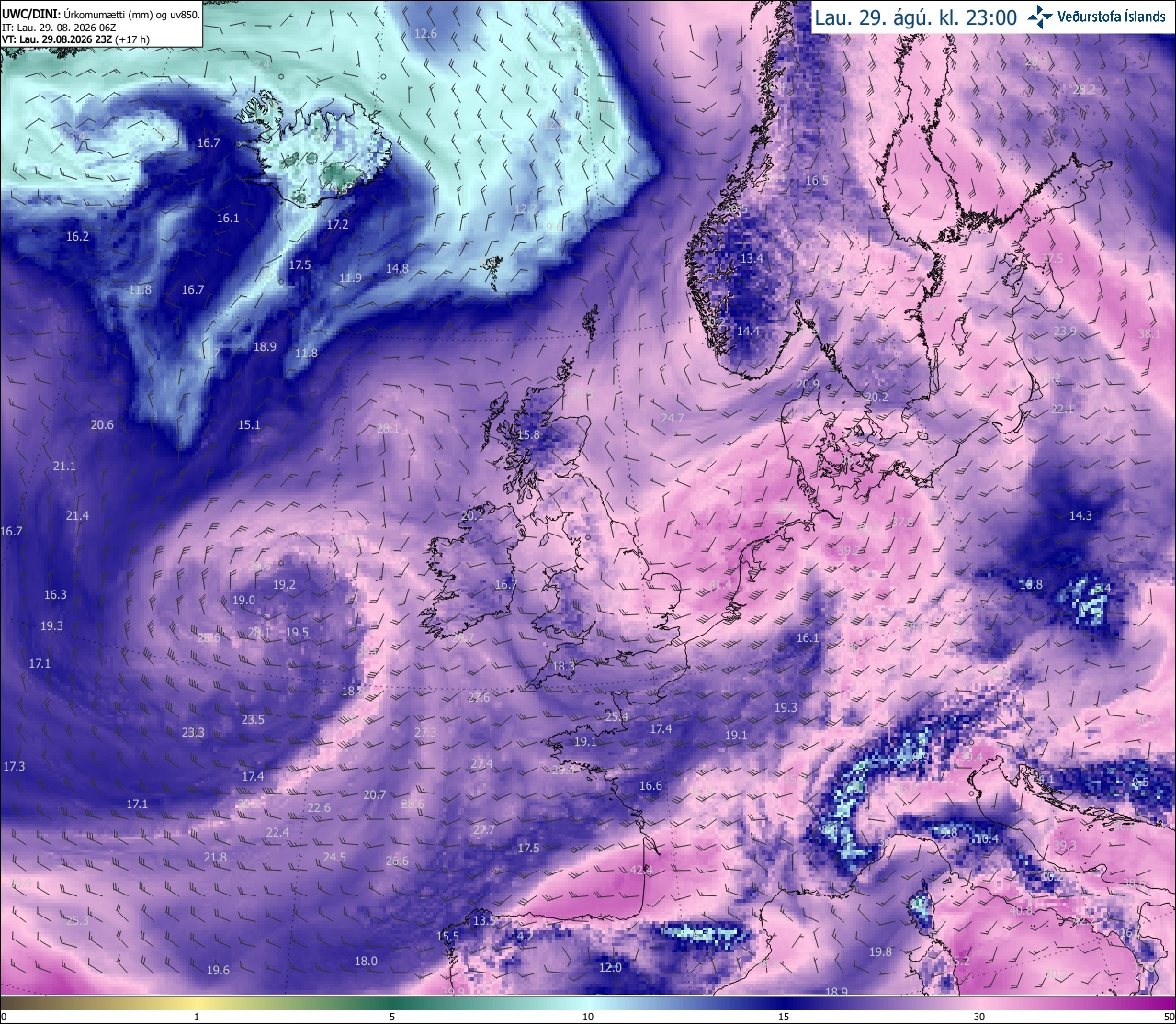Click the 12.0 value over Spain

(x=610, y=967)
